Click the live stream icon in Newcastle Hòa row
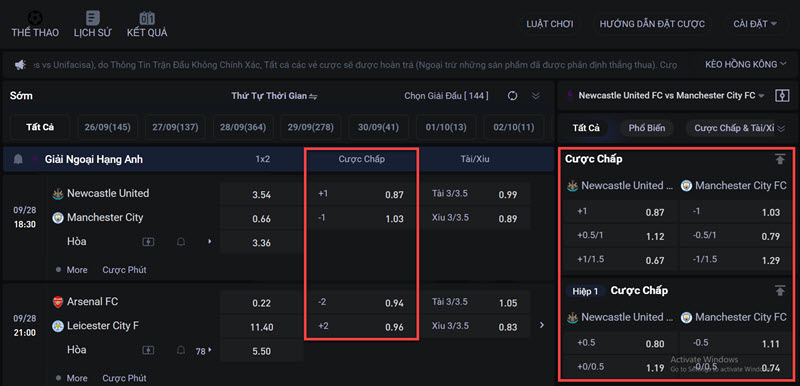The image size is (800, 386). [148, 242]
